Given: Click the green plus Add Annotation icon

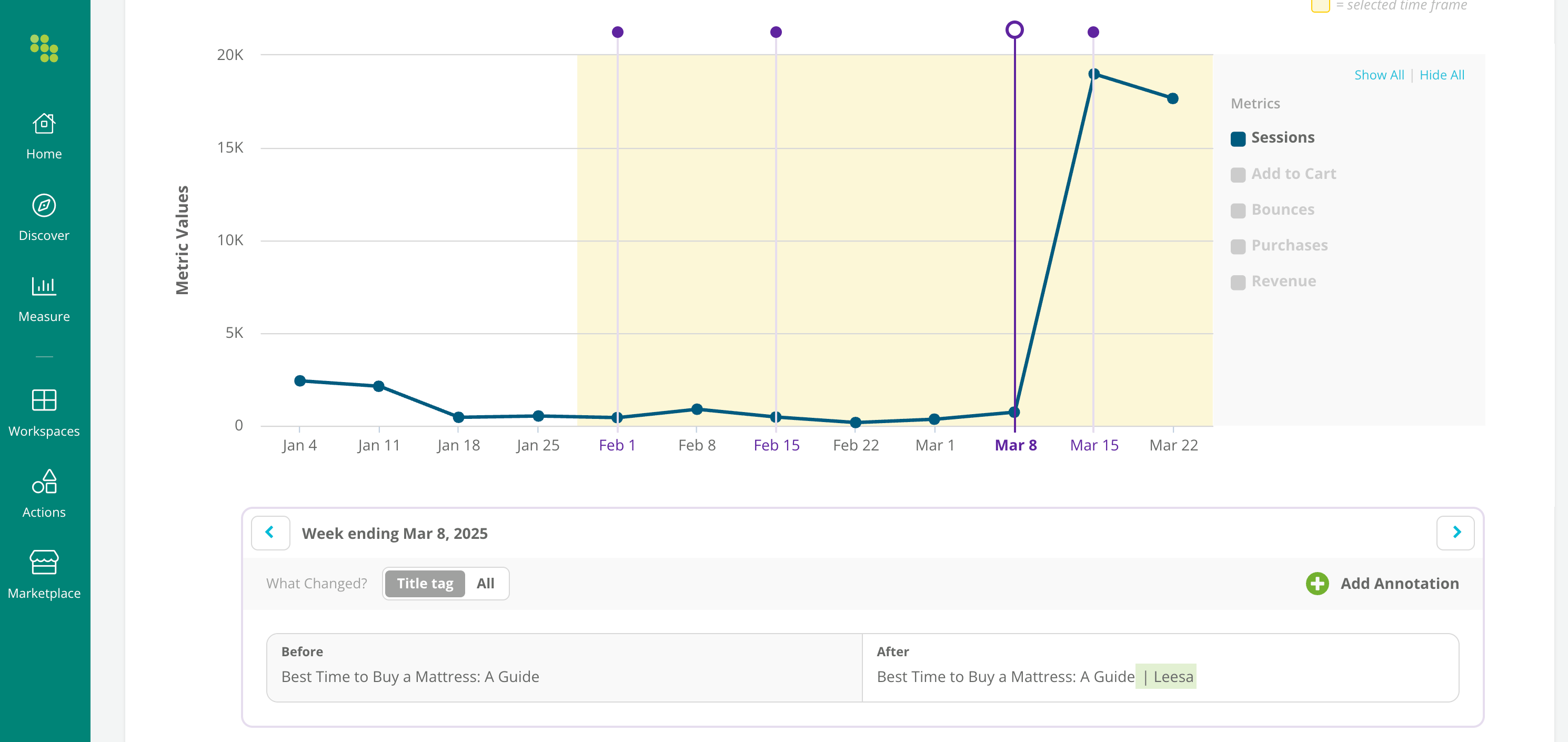Looking at the screenshot, I should click(x=1317, y=584).
